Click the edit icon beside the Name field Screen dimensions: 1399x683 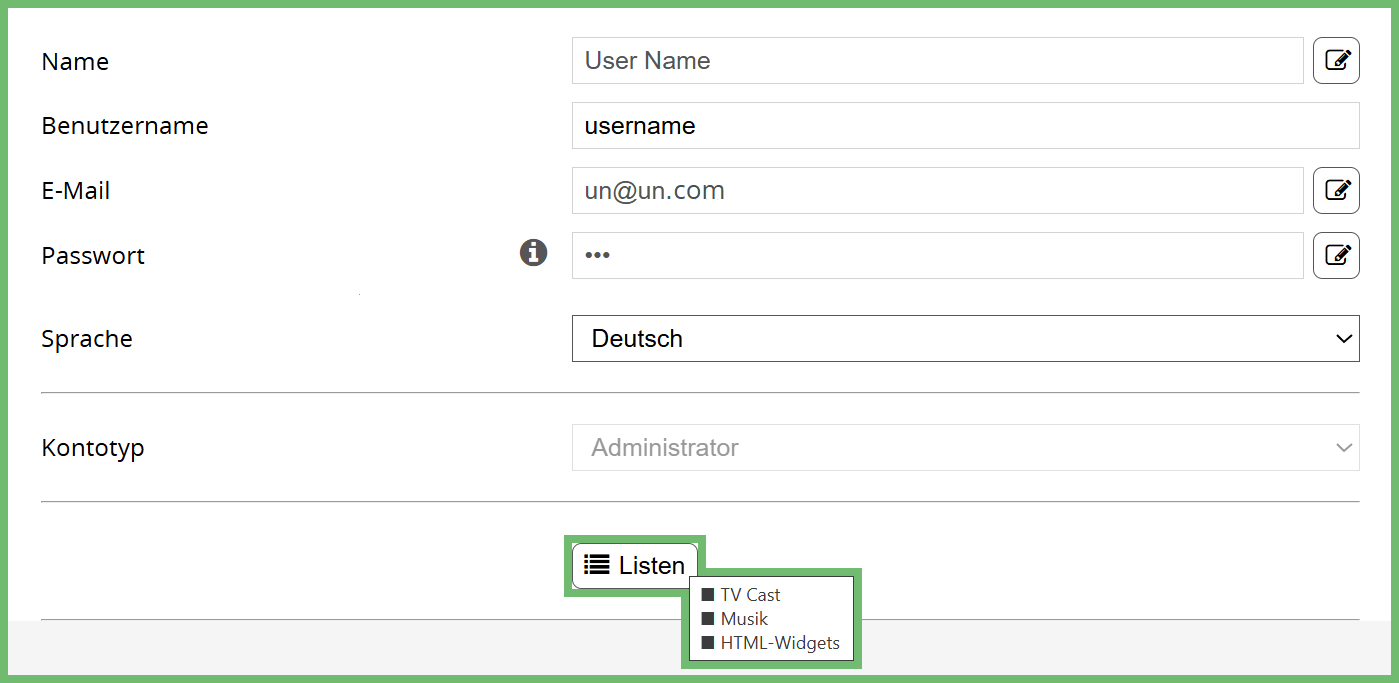pyautogui.click(x=1336, y=61)
